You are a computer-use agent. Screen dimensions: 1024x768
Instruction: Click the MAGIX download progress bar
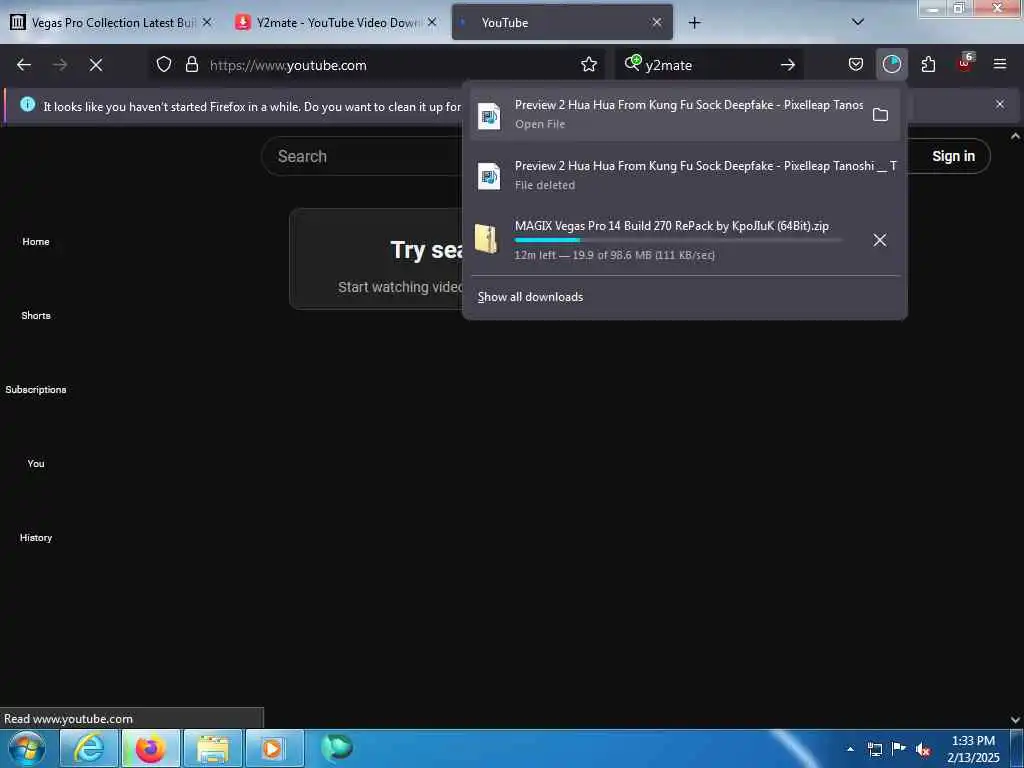coord(678,240)
